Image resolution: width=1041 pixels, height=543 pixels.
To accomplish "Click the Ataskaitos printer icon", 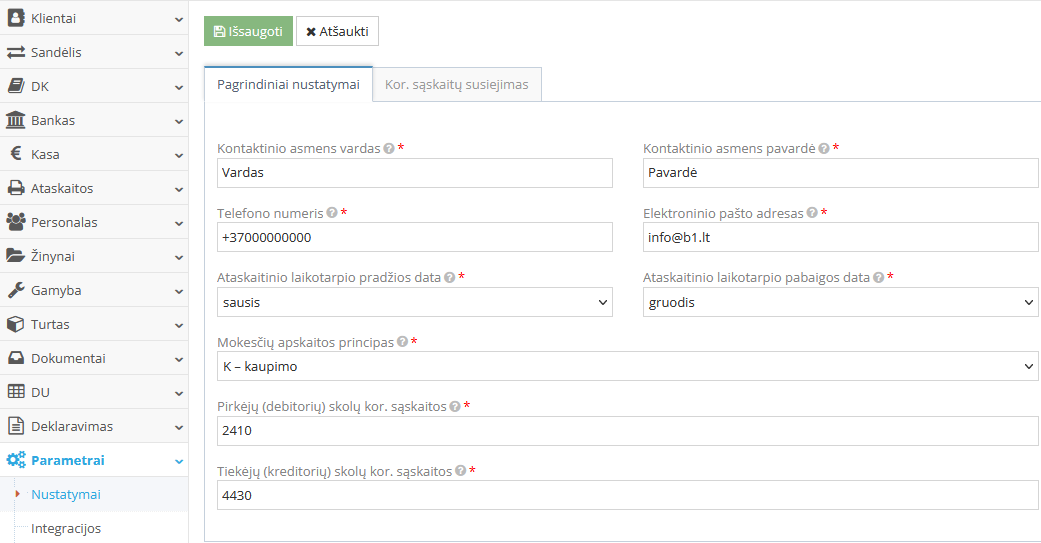I will click(x=16, y=188).
